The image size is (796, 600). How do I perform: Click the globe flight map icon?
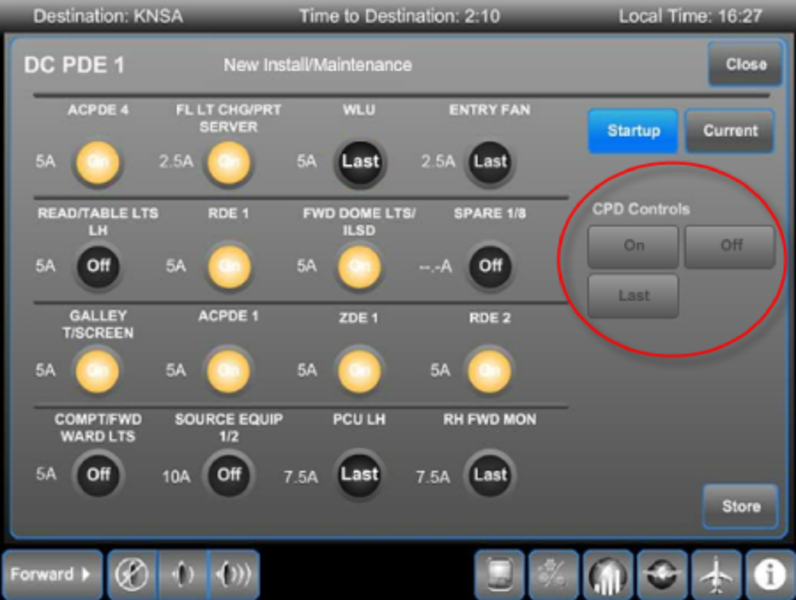[x=663, y=574]
